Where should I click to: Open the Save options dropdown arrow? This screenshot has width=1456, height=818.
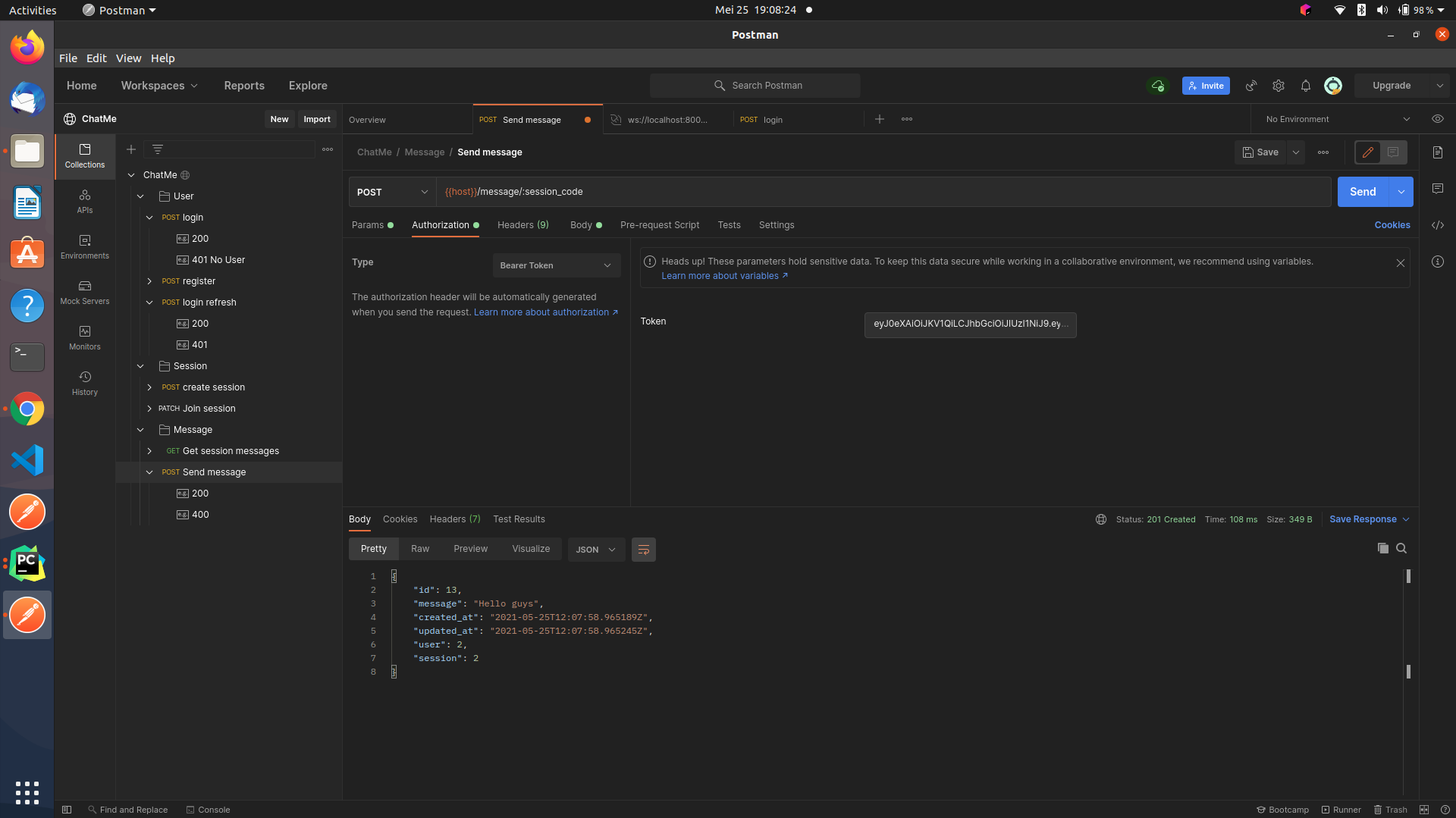point(1296,152)
